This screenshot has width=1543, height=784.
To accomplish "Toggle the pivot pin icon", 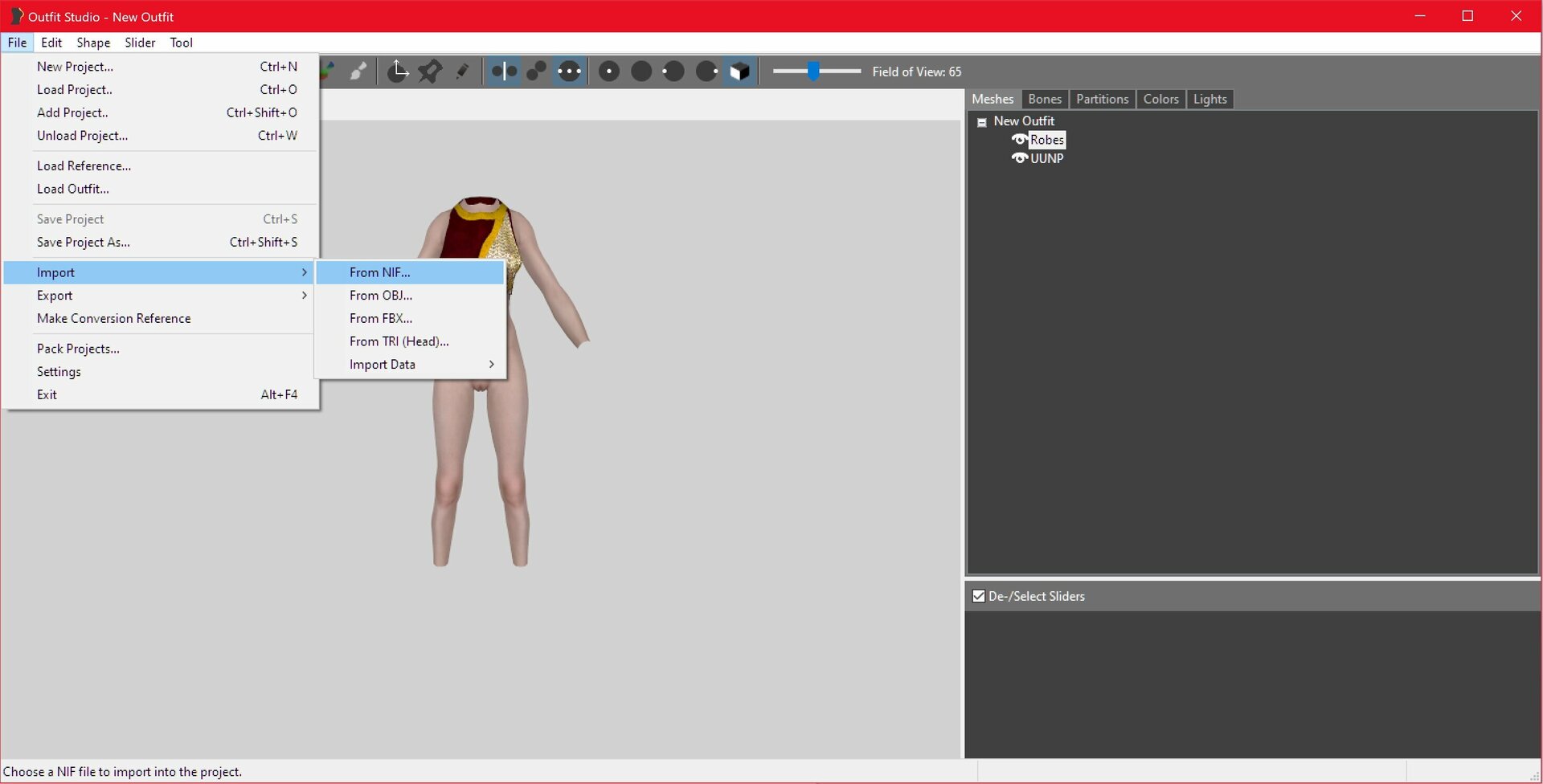I will coord(430,71).
